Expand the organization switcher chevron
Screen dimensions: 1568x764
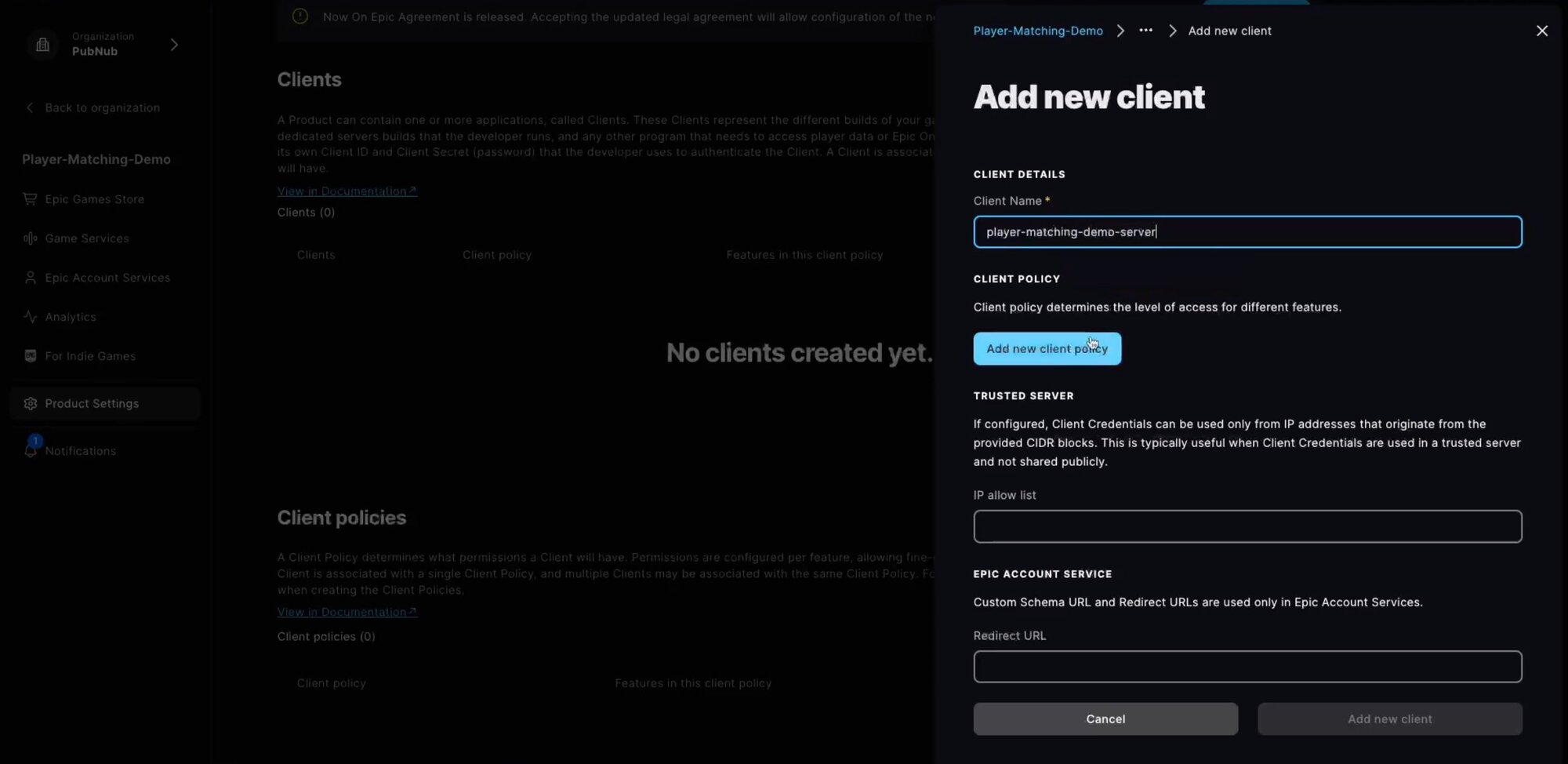click(174, 45)
